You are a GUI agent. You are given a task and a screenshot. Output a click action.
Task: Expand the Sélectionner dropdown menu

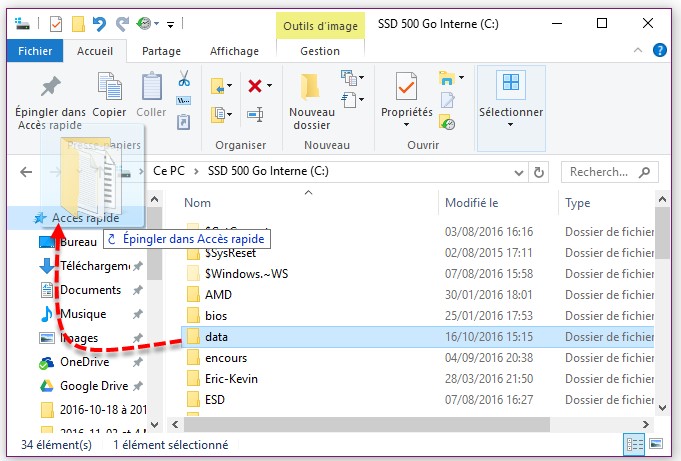click(x=511, y=124)
